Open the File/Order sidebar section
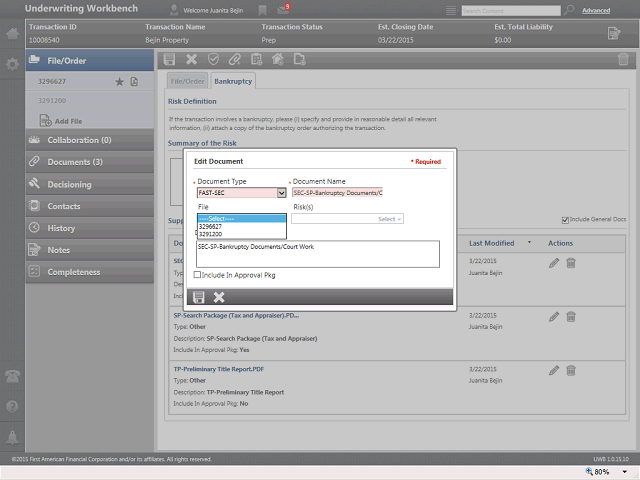The image size is (640, 480). point(90,60)
